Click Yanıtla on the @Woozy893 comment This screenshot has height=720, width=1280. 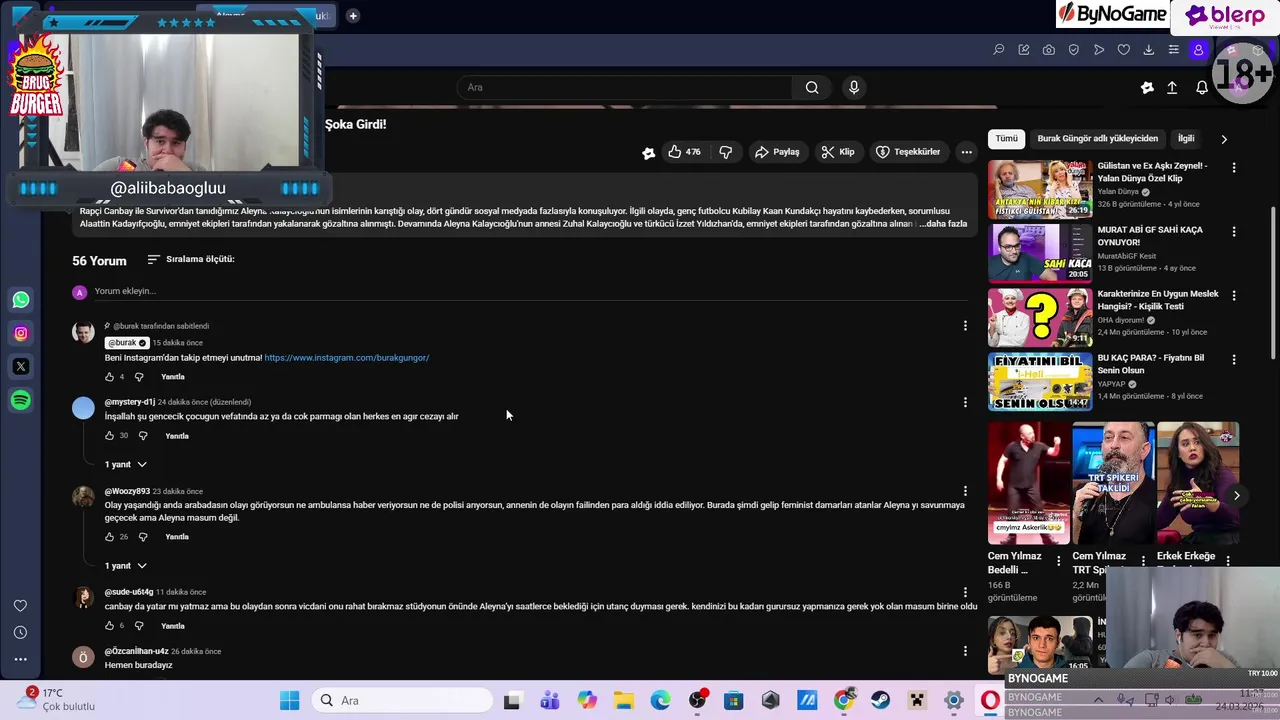click(x=177, y=537)
